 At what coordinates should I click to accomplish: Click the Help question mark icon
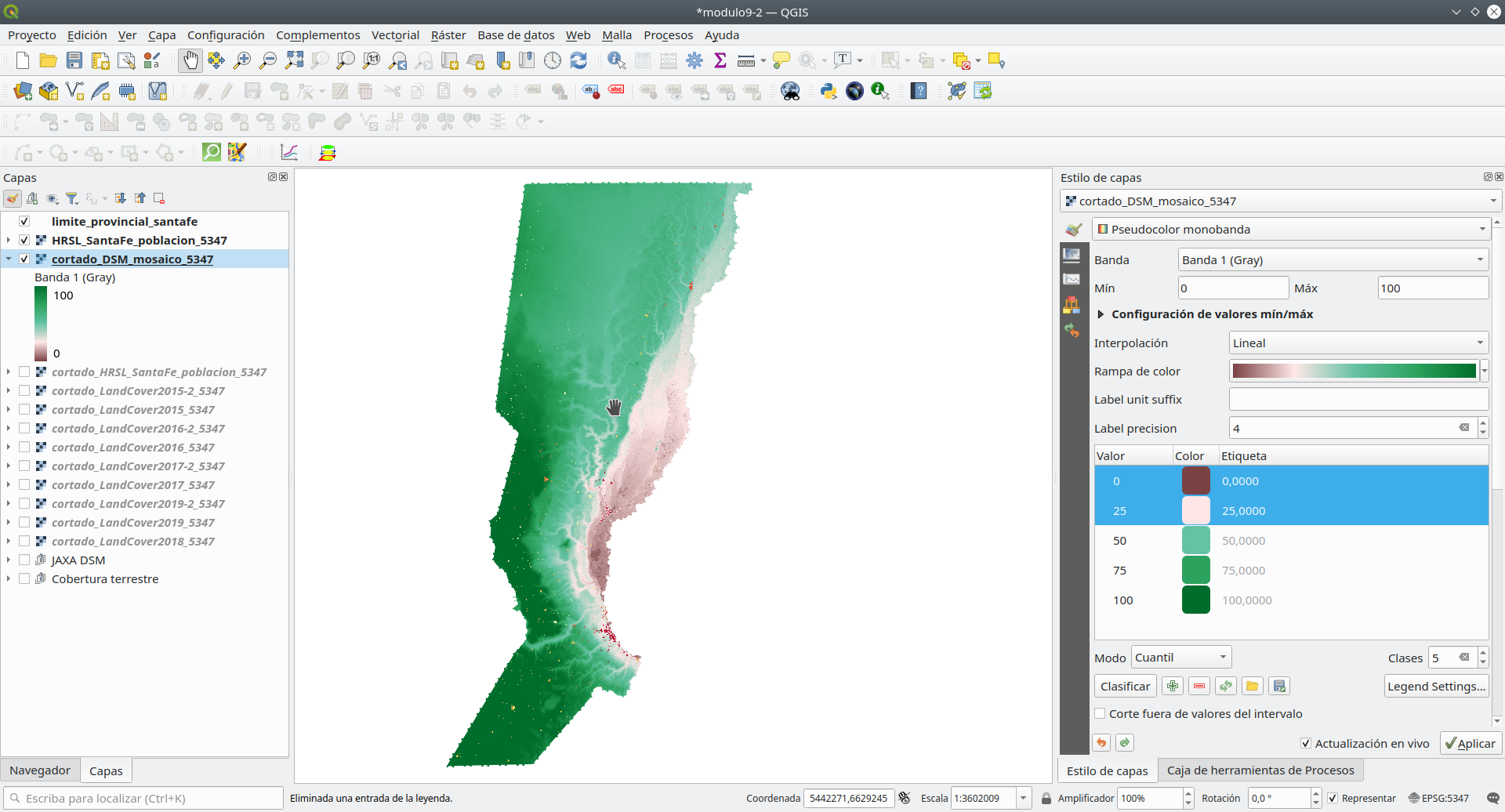(x=919, y=91)
